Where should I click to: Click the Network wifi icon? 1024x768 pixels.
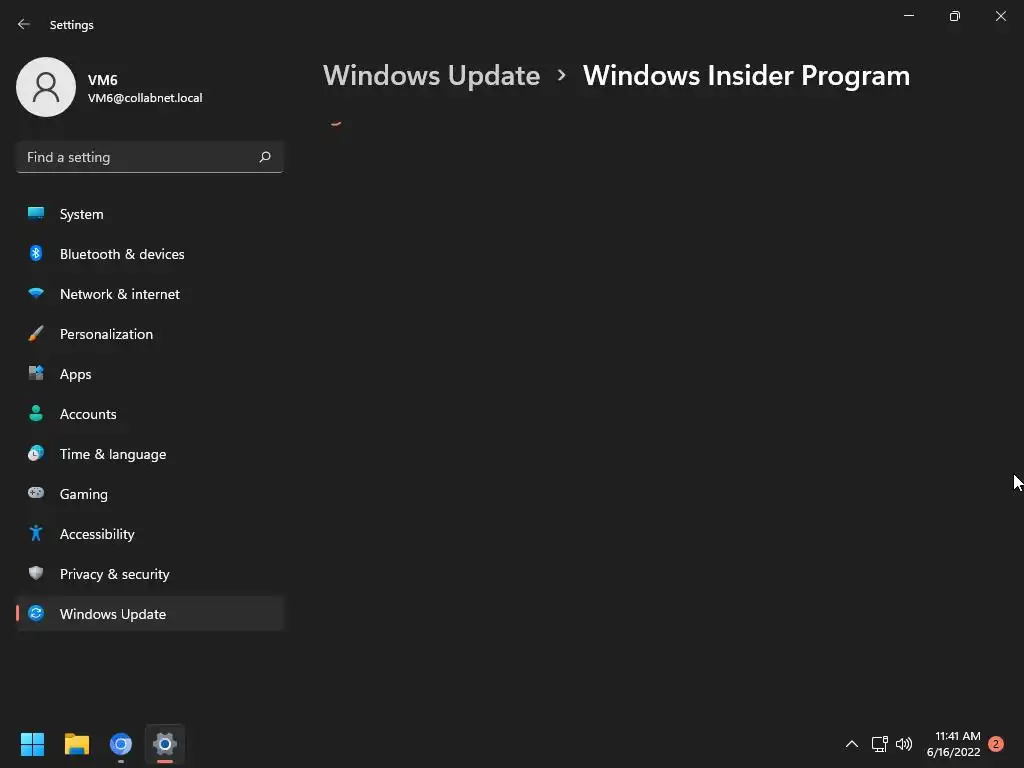[36, 293]
